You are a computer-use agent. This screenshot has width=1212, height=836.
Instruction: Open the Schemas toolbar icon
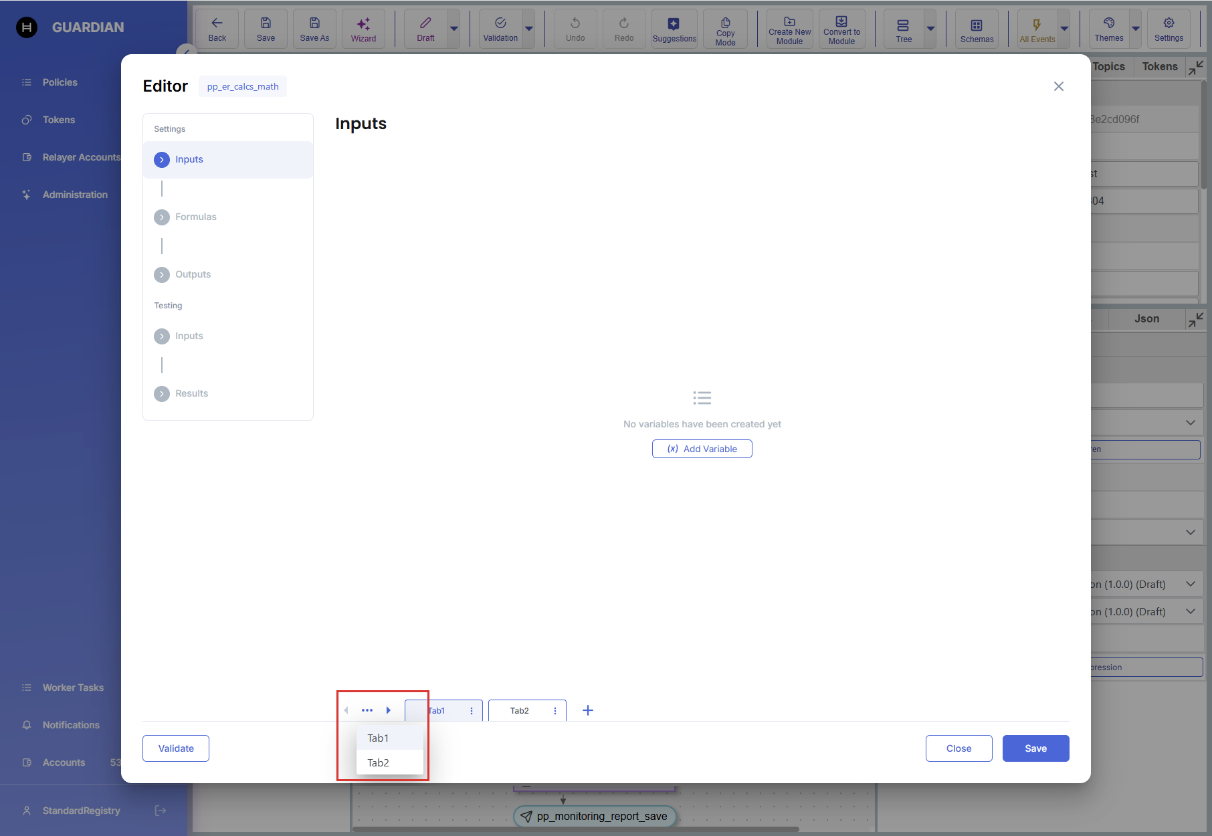point(976,29)
